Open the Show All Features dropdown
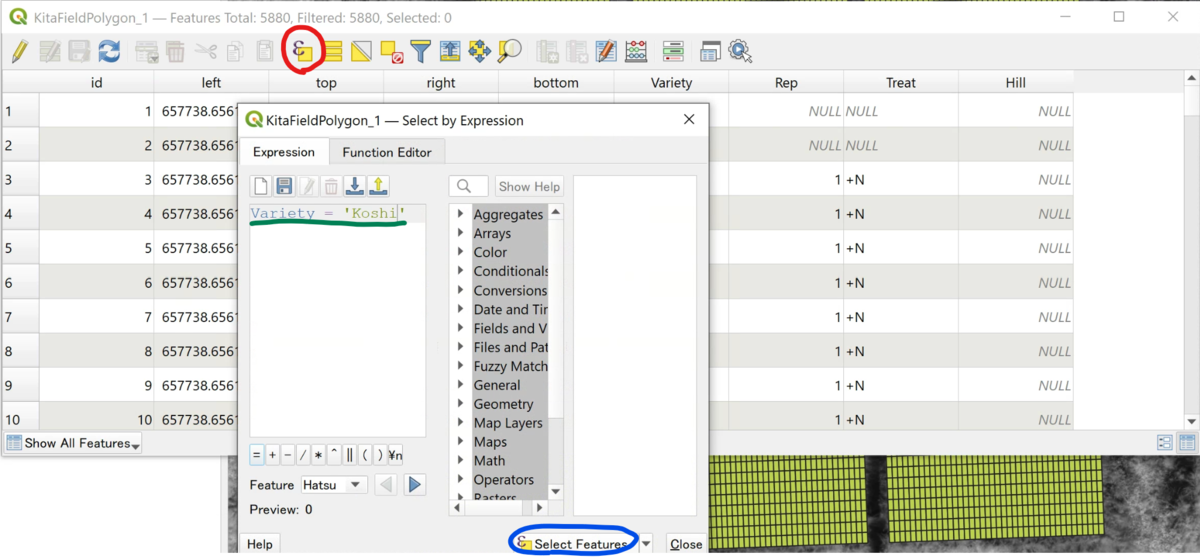Image resolution: width=1200 pixels, height=557 pixels. [73, 443]
